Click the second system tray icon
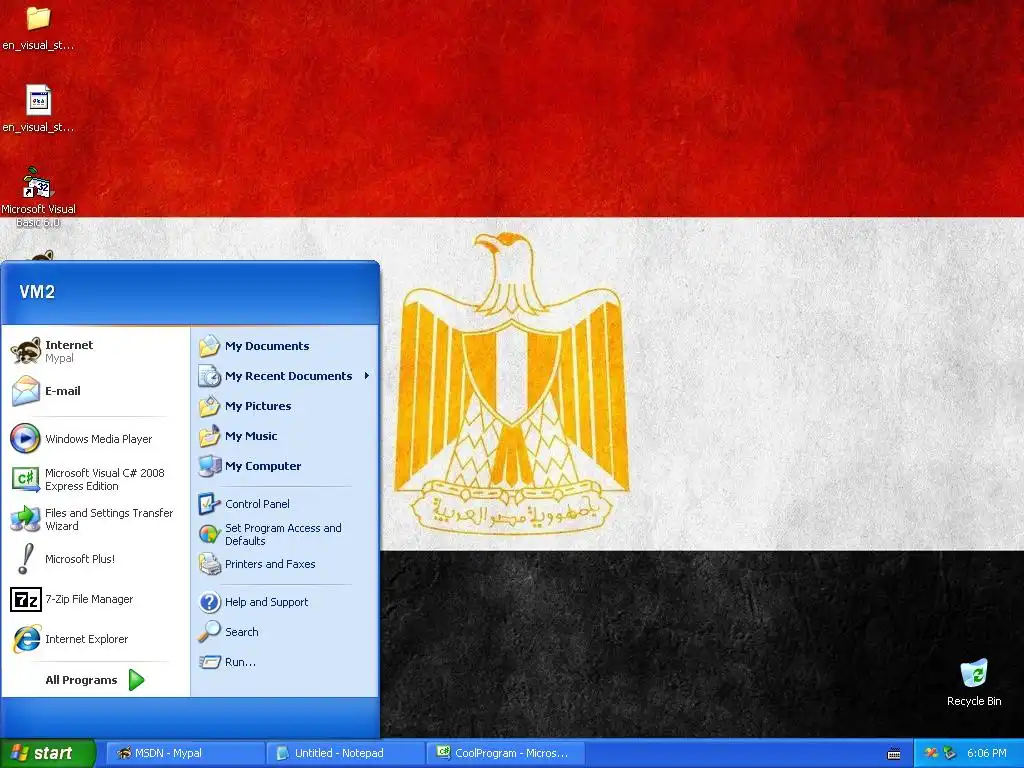Screen dimensions: 1024x768 [950, 753]
